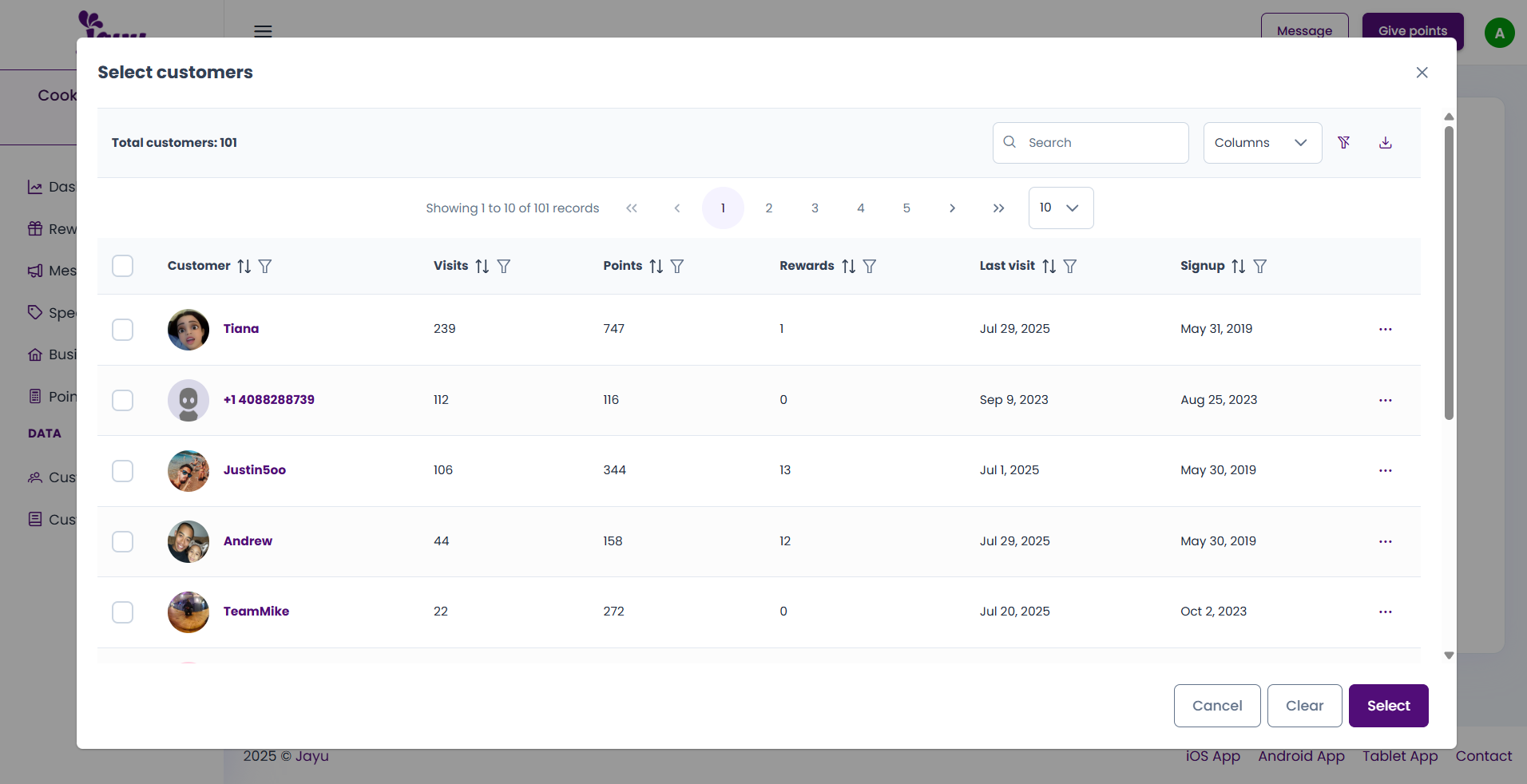This screenshot has width=1527, height=784.
Task: Sort the Customer column
Action: pos(244,266)
